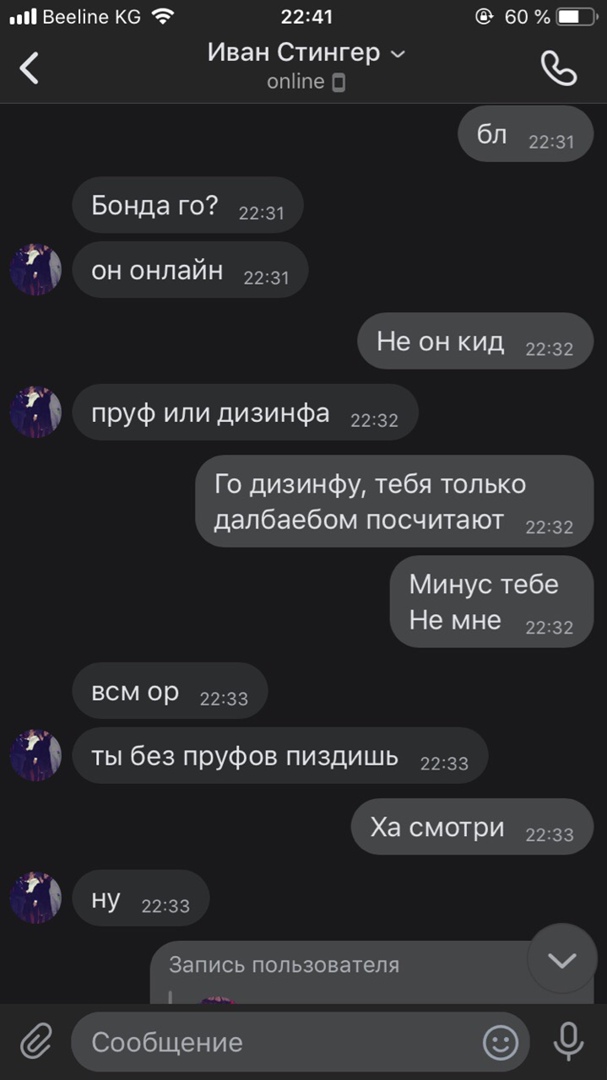Screen dimensions: 607x1080
Task: Tap the microphone voice message icon
Action: click(x=568, y=1041)
